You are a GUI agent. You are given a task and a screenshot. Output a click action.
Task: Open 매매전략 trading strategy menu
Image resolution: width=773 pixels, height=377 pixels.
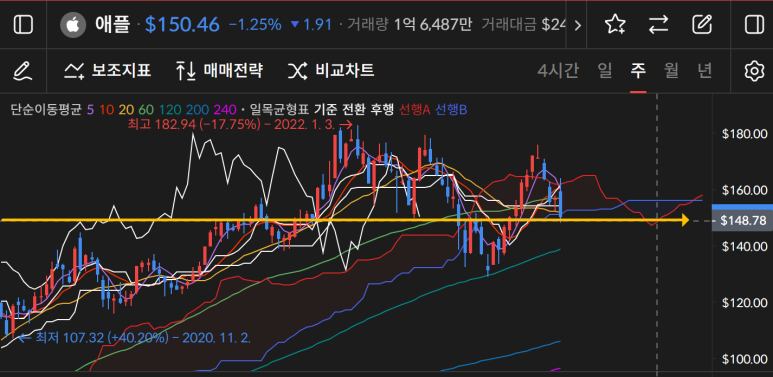(219, 71)
